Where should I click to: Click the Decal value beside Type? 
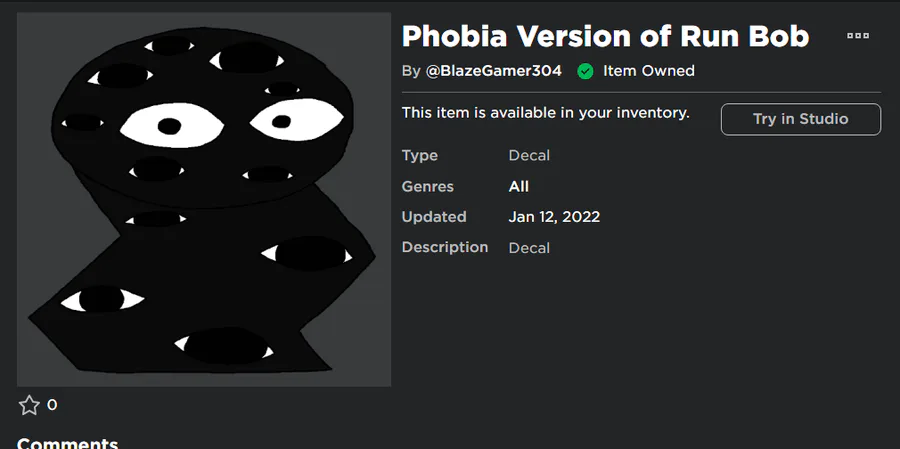click(x=529, y=156)
